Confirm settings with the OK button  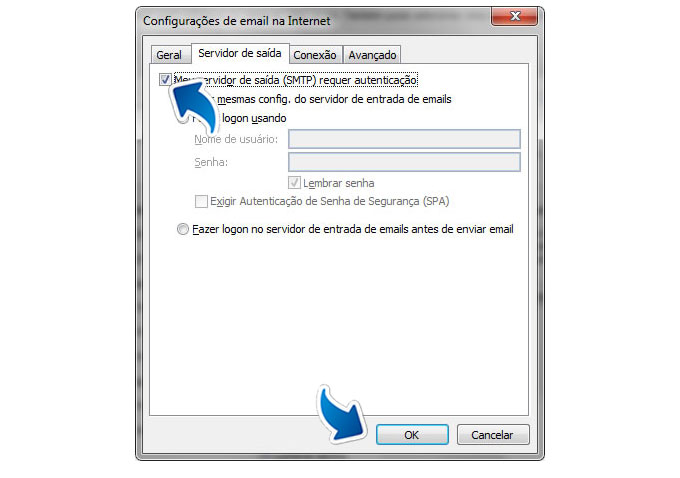(412, 435)
